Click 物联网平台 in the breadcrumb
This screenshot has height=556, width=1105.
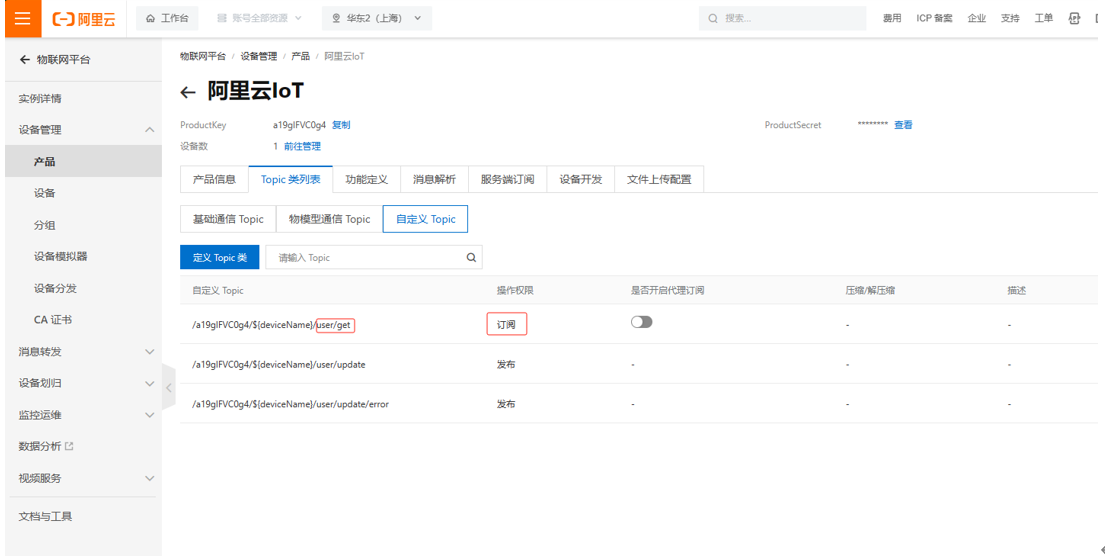point(203,56)
